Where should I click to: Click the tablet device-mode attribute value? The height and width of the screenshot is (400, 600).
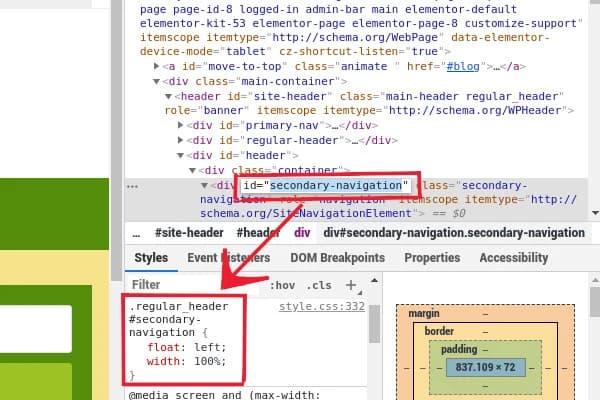[246, 51]
